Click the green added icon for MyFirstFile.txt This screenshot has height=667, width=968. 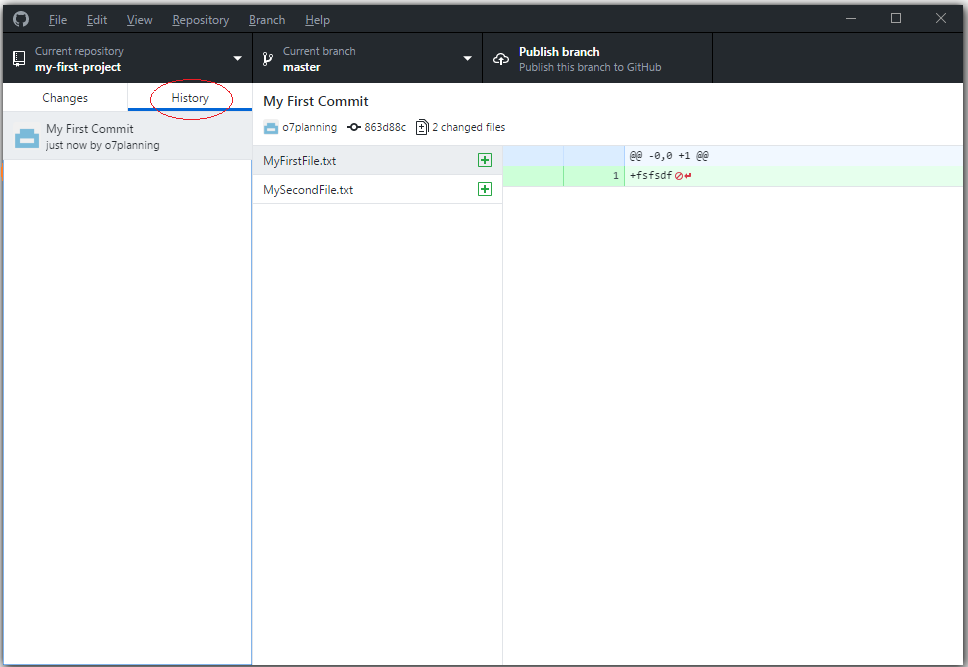(485, 161)
